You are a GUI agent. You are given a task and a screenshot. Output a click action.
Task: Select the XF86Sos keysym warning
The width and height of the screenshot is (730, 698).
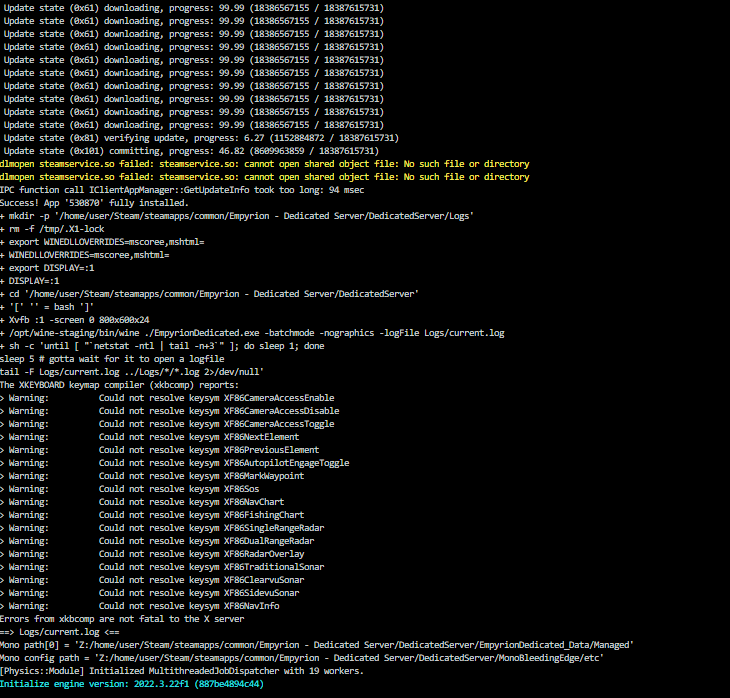pyautogui.click(x=130, y=490)
